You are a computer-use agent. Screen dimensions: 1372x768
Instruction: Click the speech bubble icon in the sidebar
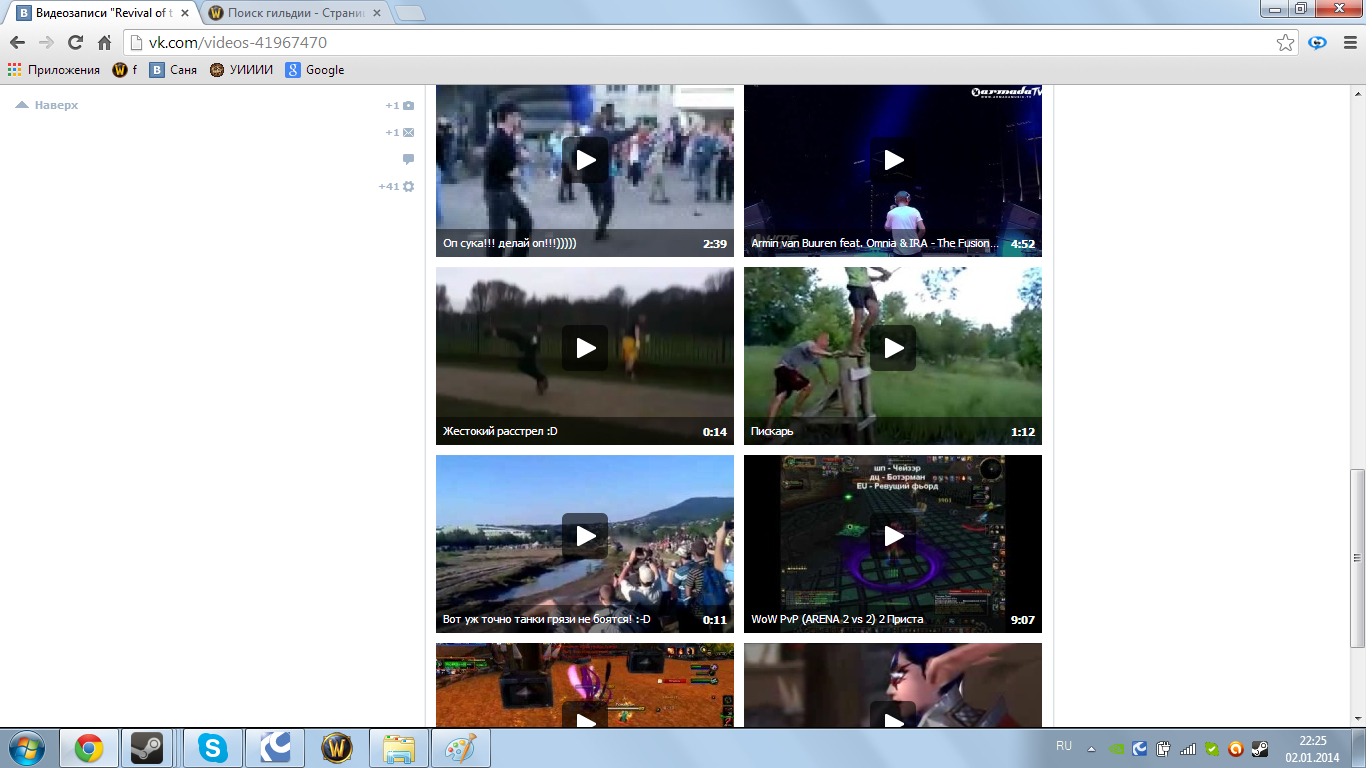pos(408,159)
